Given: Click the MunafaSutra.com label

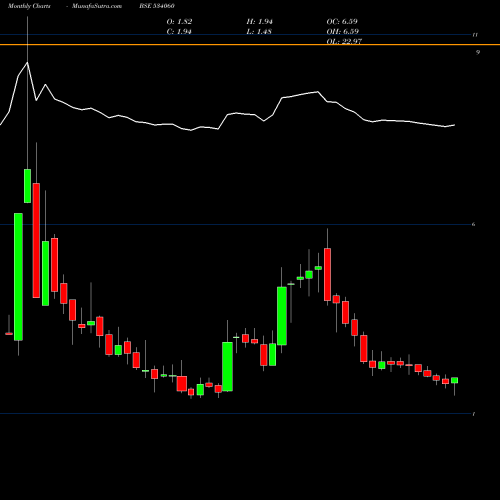Looking at the screenshot, I should [97, 6].
